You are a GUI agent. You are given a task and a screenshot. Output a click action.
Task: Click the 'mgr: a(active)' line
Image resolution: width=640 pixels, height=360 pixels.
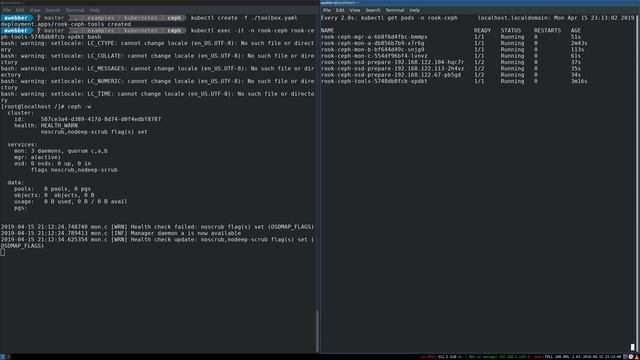coord(37,157)
